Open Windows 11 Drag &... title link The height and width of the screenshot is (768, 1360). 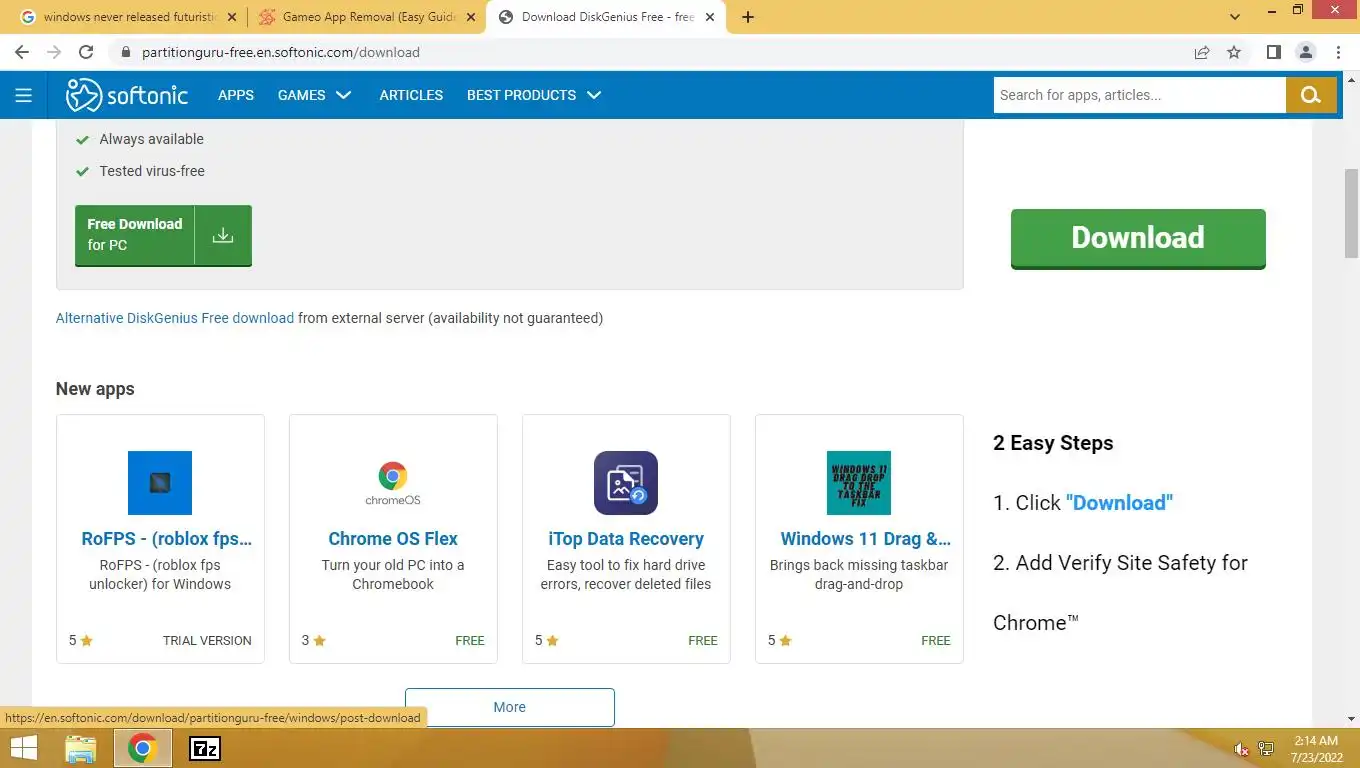click(866, 538)
